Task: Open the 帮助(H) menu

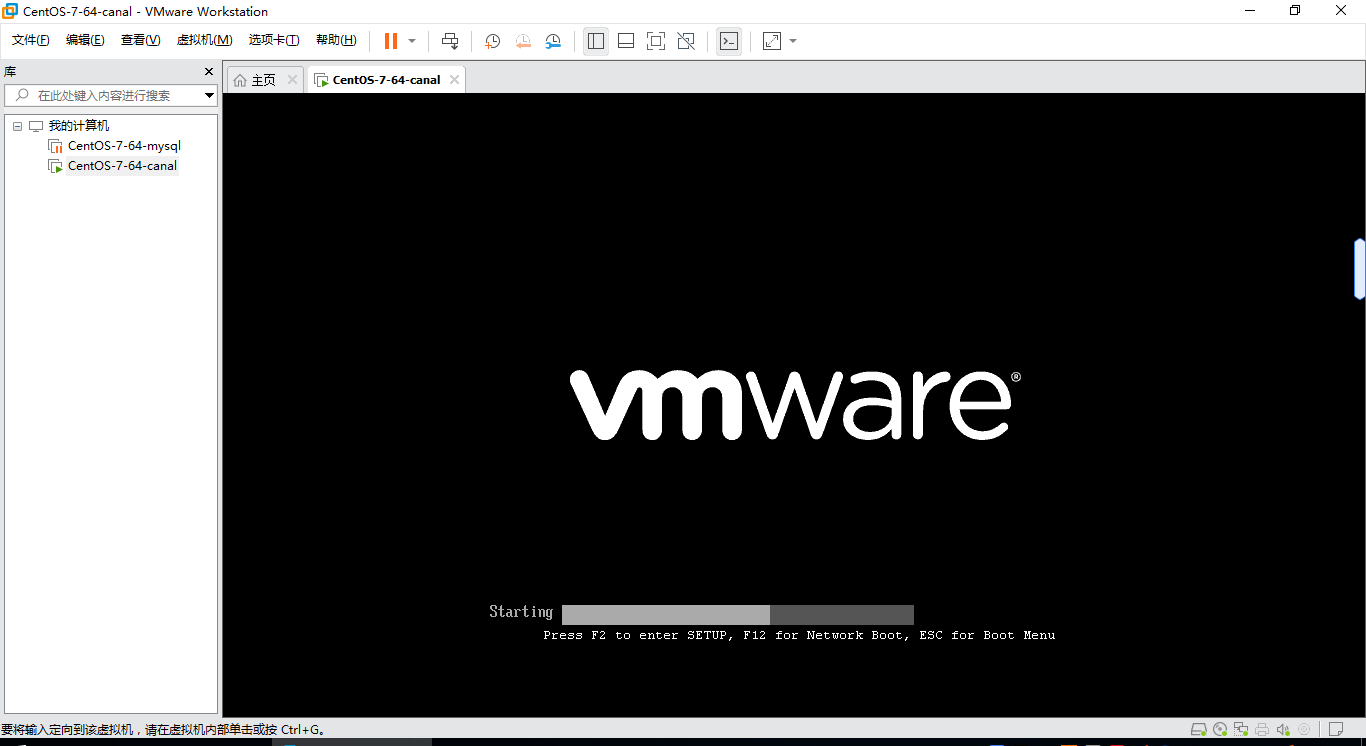Action: click(336, 40)
